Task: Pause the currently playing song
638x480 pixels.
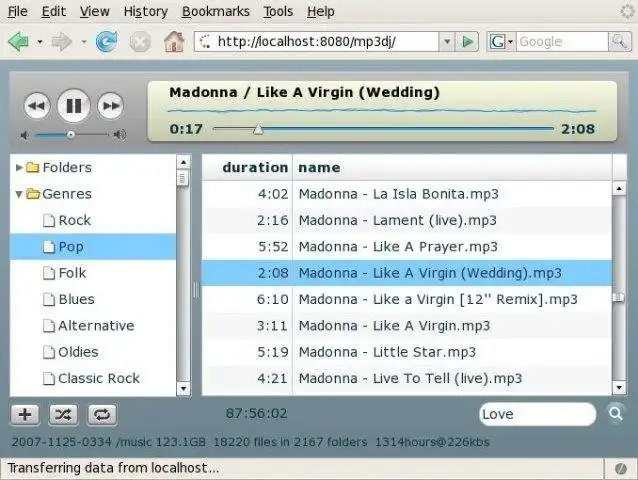Action: click(x=74, y=106)
